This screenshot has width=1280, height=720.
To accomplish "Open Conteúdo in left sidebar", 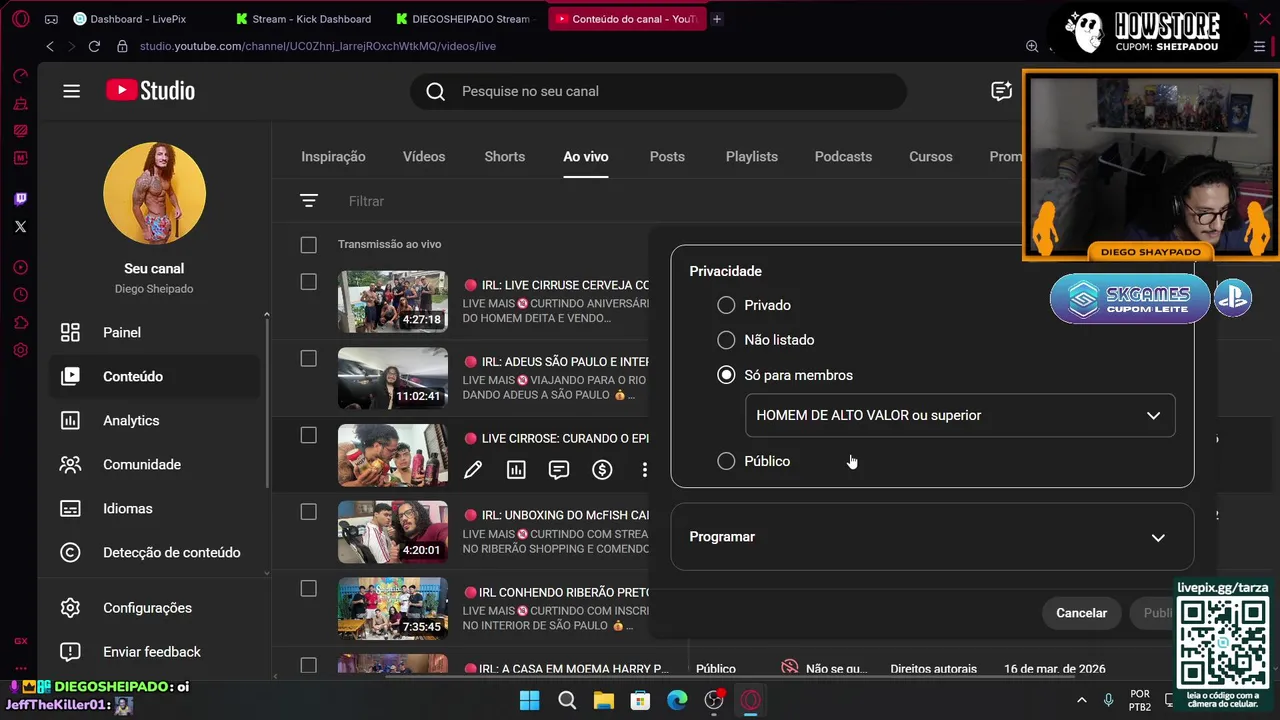I will (x=153, y=377).
